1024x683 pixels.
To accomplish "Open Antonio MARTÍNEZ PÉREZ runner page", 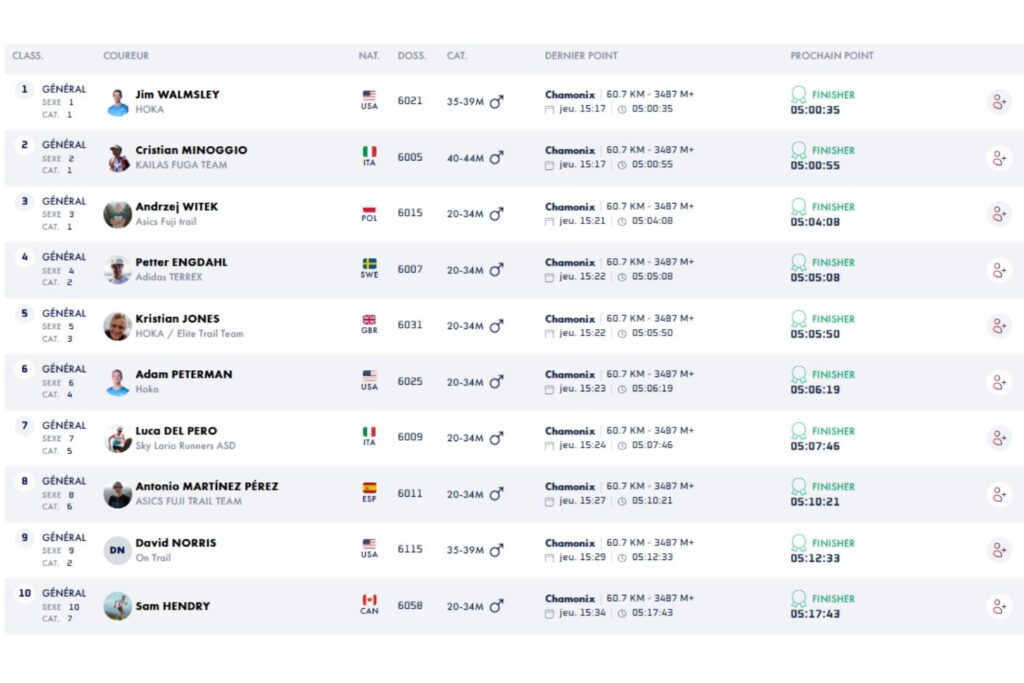I will (x=207, y=487).
